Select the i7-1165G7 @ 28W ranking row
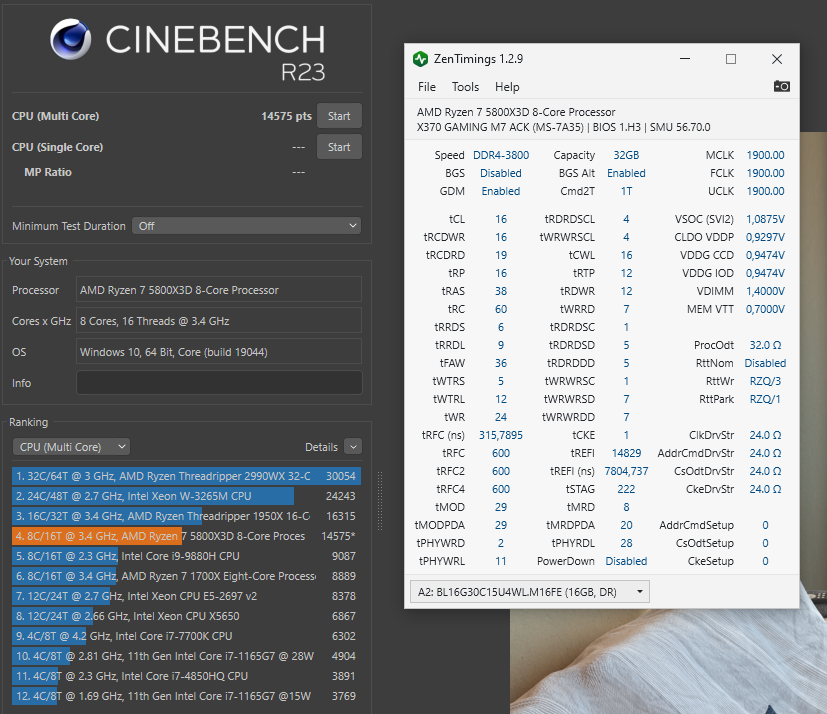Viewport: 827px width, 714px height. click(186, 657)
